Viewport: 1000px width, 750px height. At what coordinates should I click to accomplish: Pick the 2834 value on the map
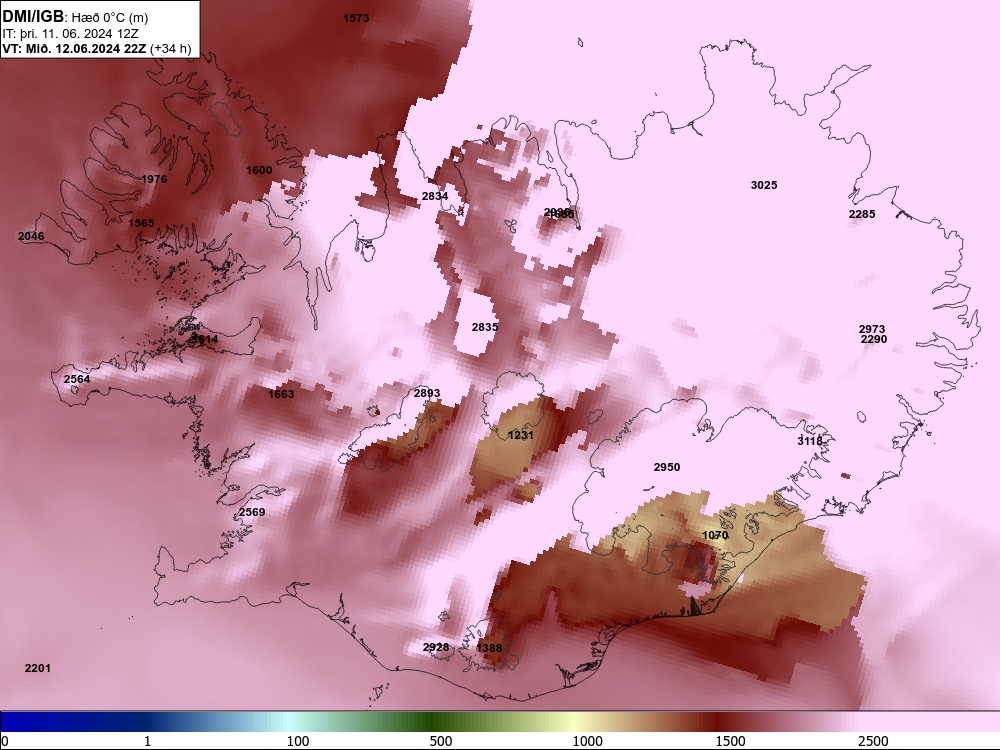(435, 196)
